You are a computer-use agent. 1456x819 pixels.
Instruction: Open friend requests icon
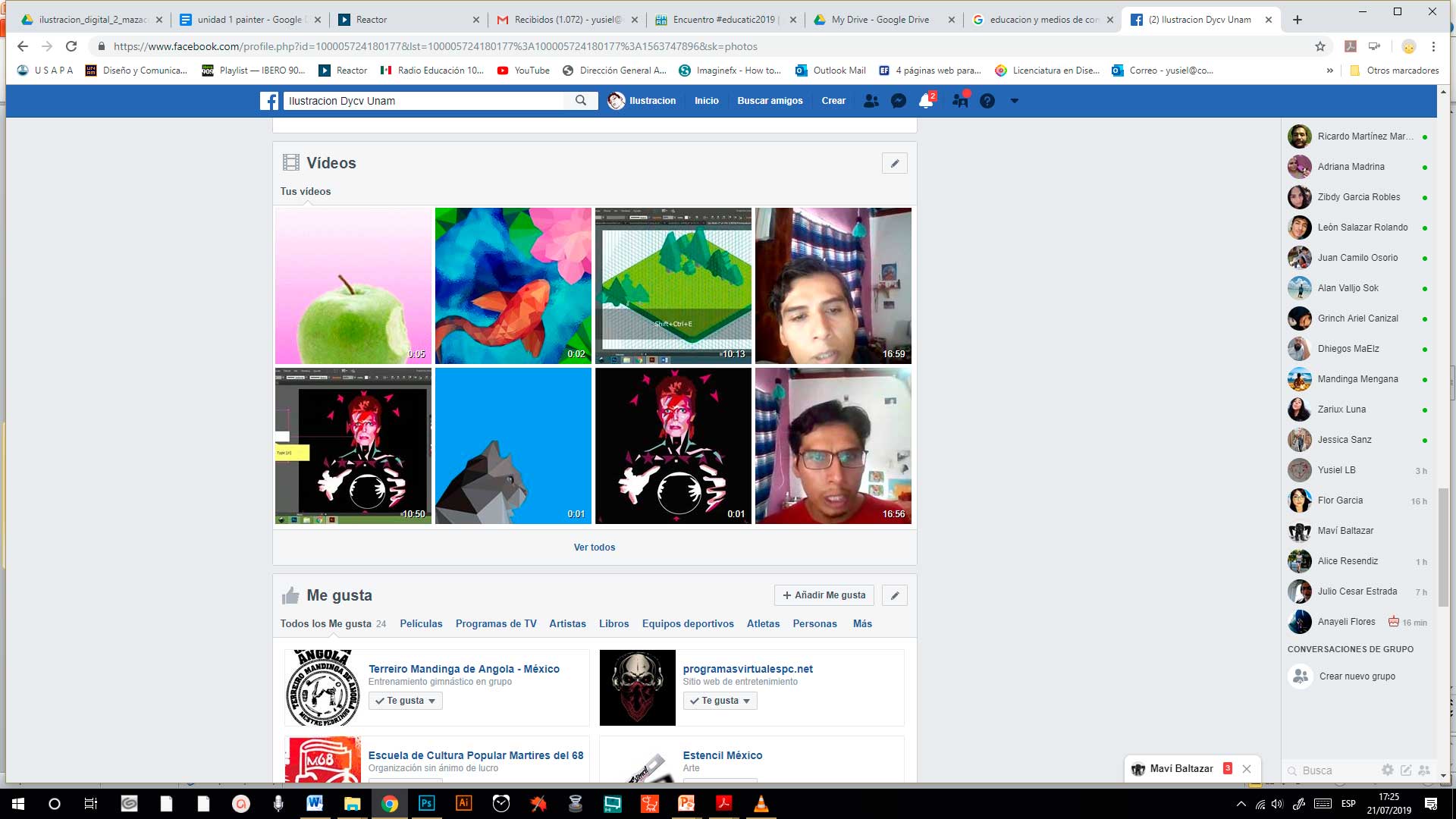tap(871, 101)
